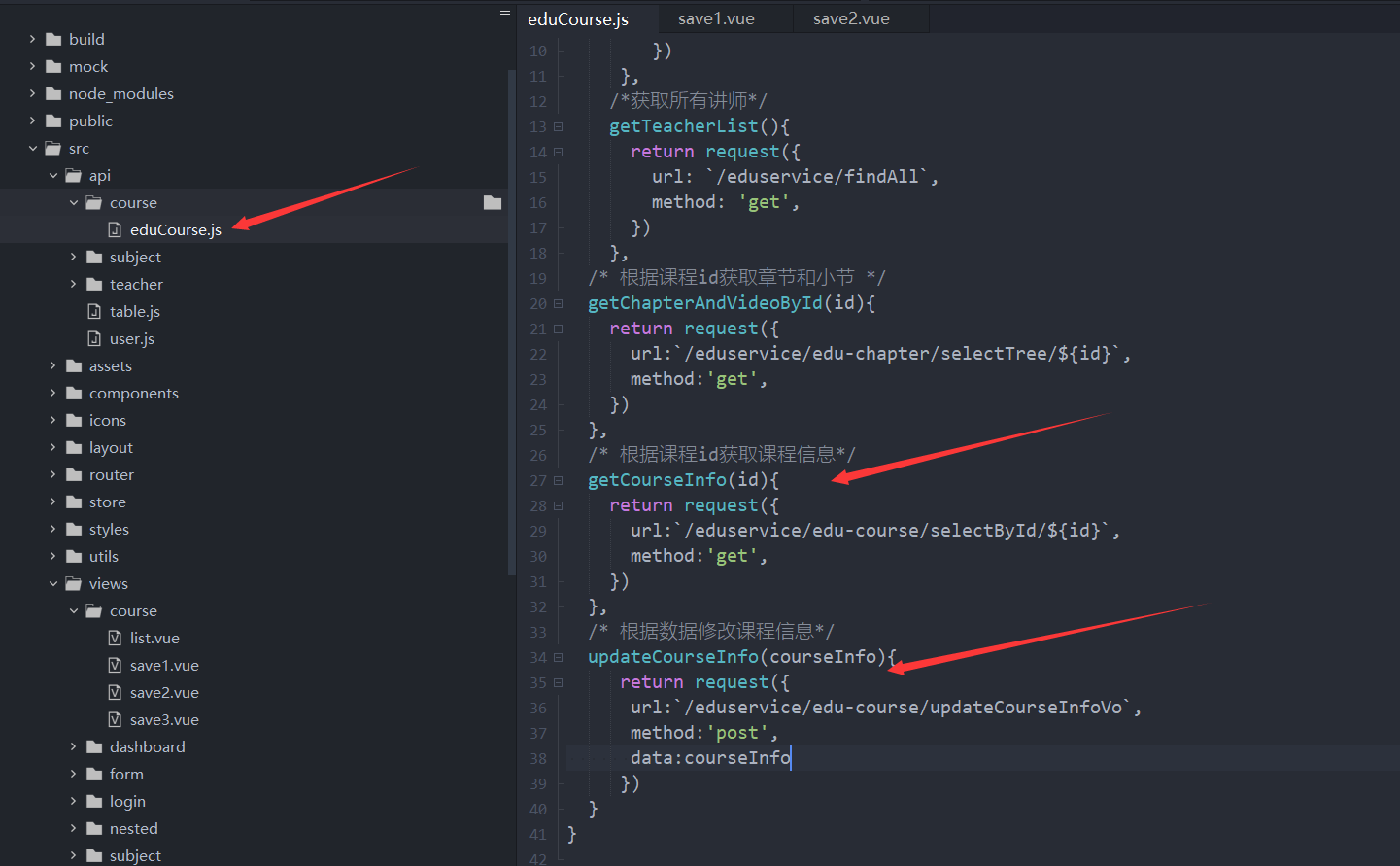This screenshot has width=1400, height=866.
Task: Click the vue file icon of save1.vue
Action: coord(115,666)
